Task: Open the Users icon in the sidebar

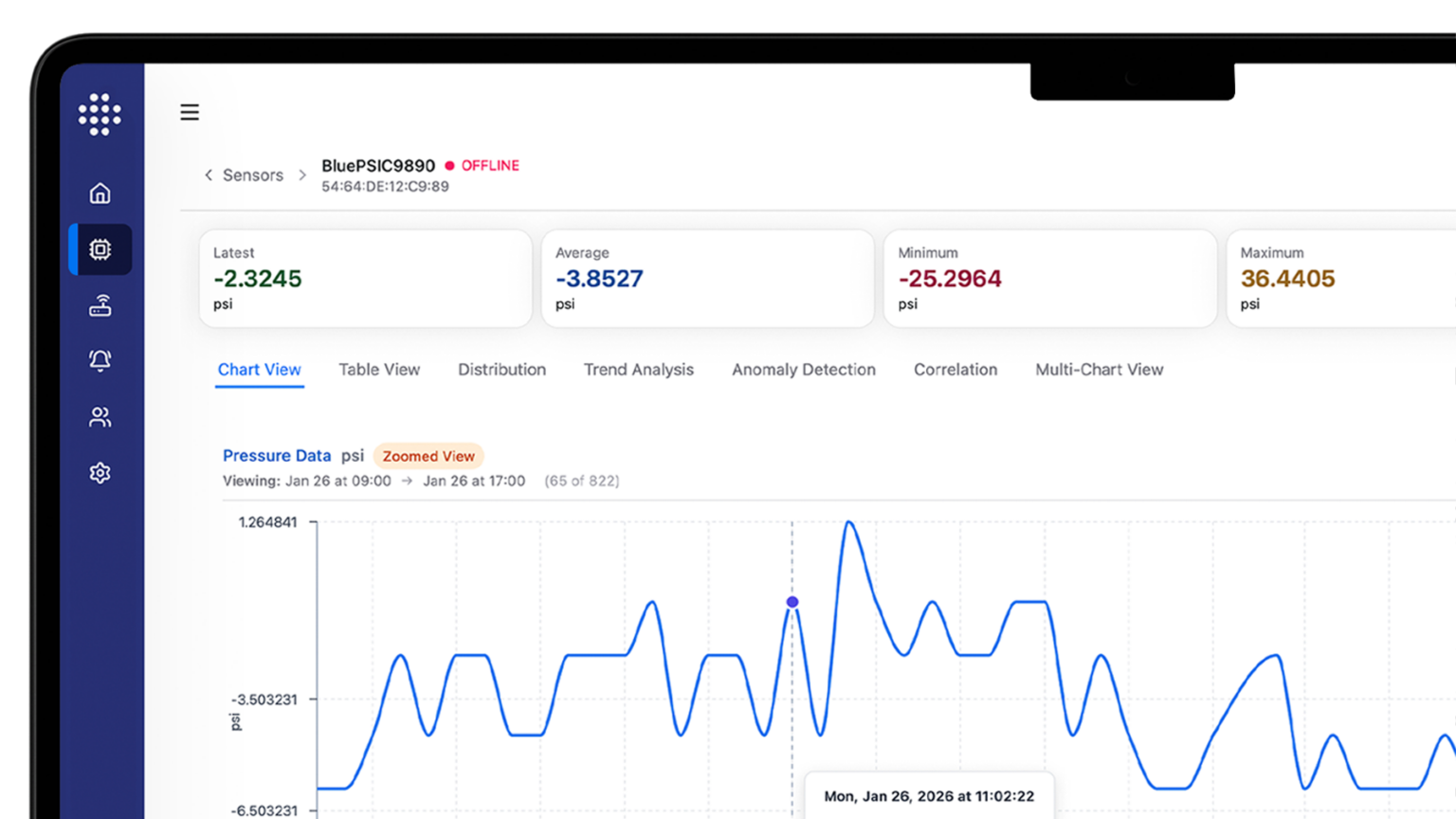Action: (x=100, y=417)
